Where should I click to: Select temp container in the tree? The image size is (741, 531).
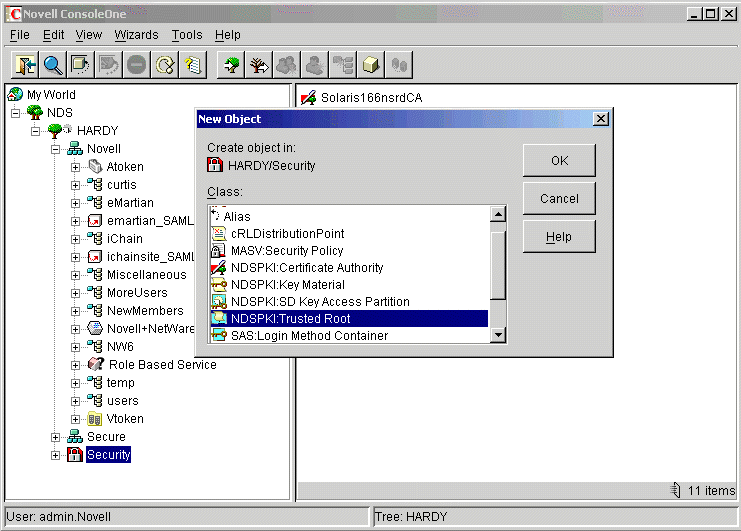[x=121, y=383]
